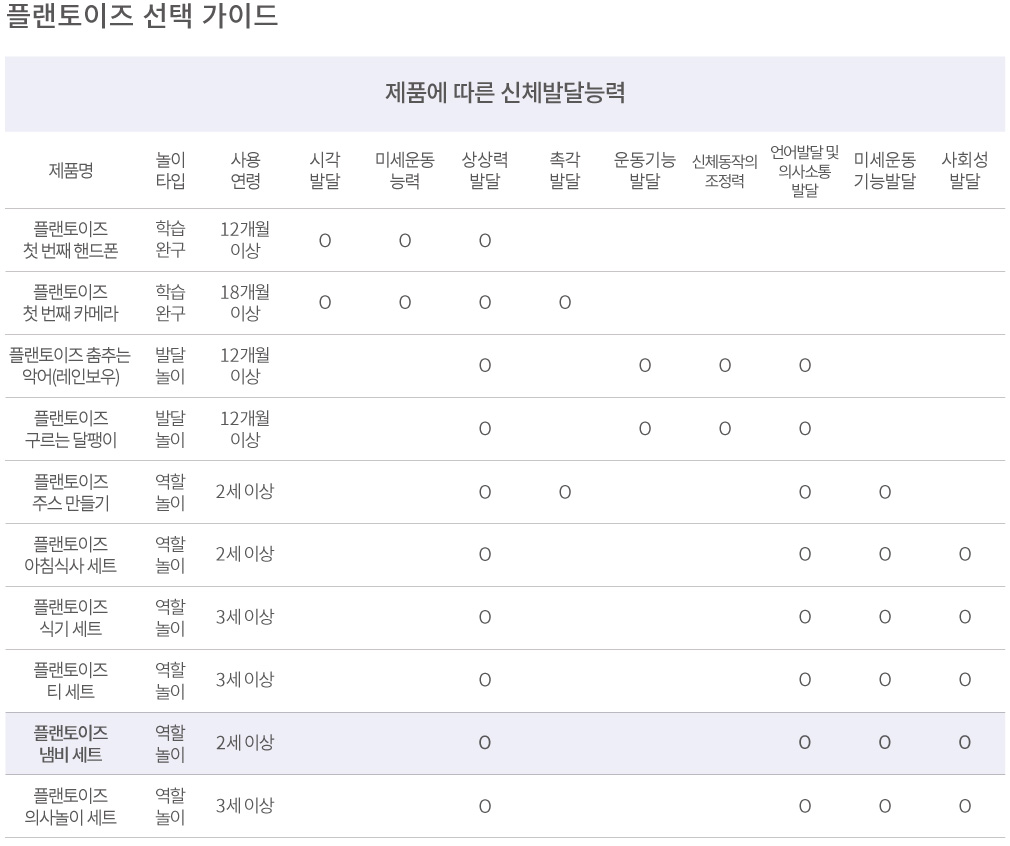Click product name "플랜토이즈 춤추는 악어(레인보우)"
Viewport: 1010px width, 846px height.
[70, 365]
